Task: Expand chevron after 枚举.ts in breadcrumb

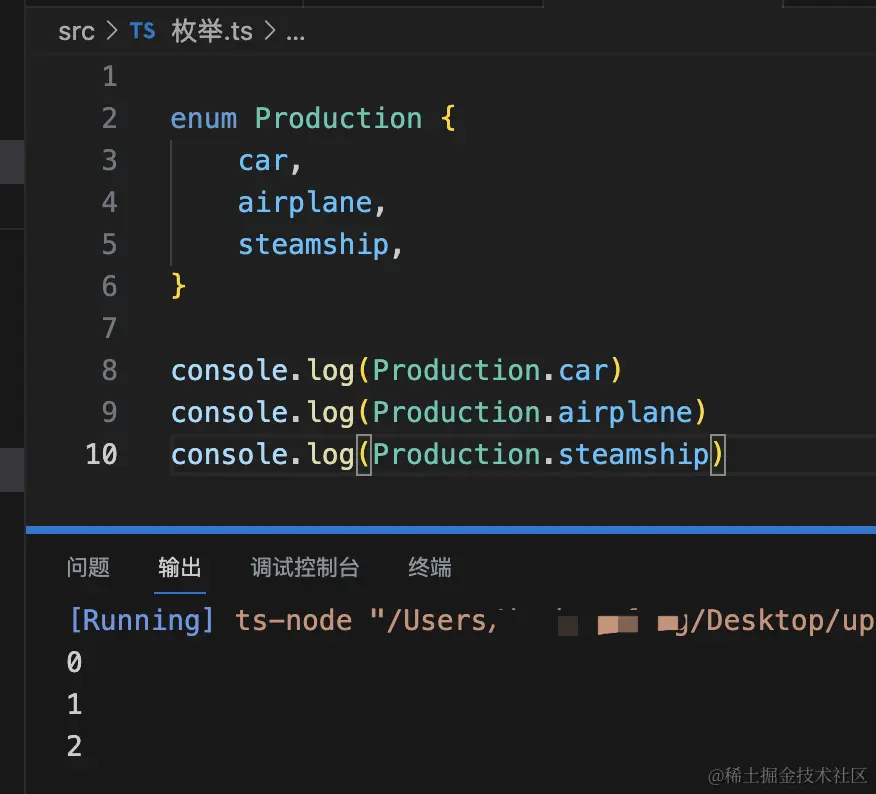Action: coord(270,31)
